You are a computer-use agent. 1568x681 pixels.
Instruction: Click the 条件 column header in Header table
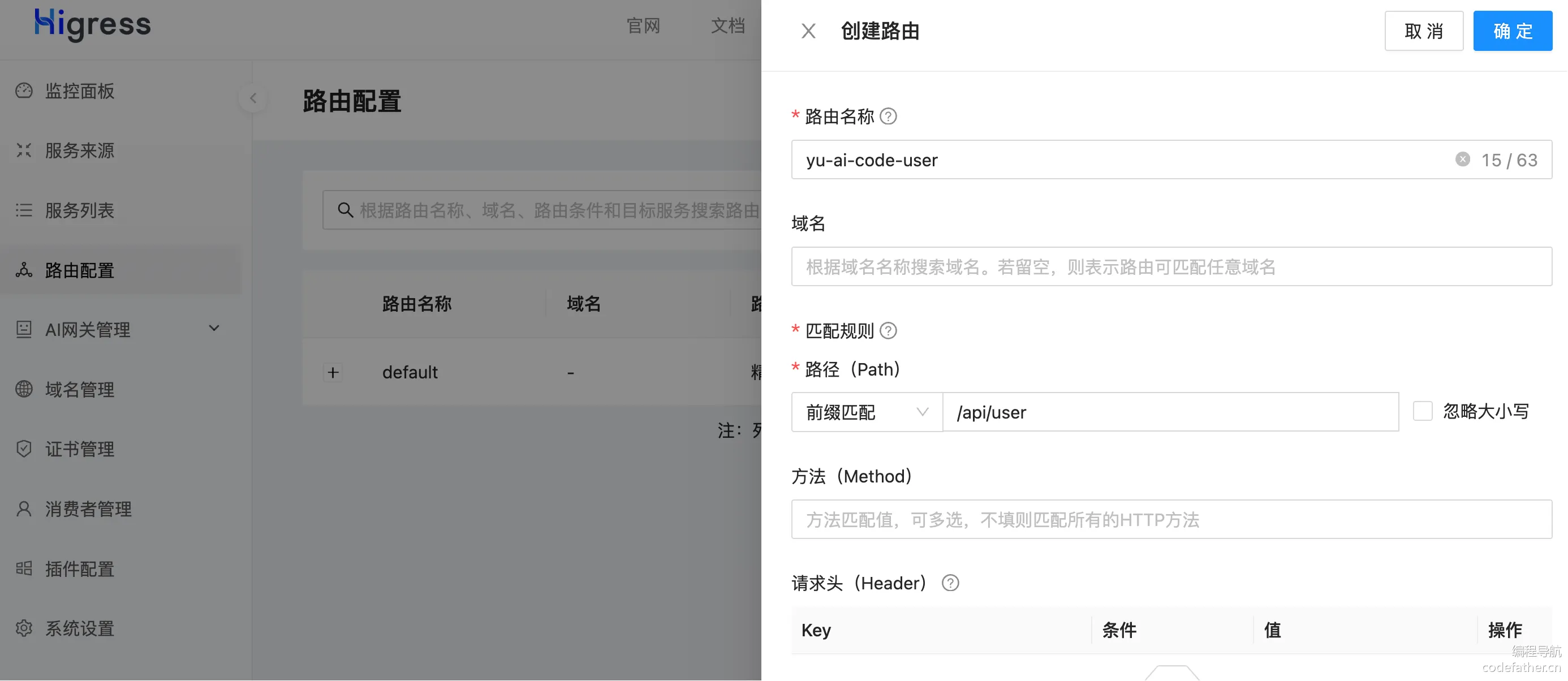tap(1119, 631)
